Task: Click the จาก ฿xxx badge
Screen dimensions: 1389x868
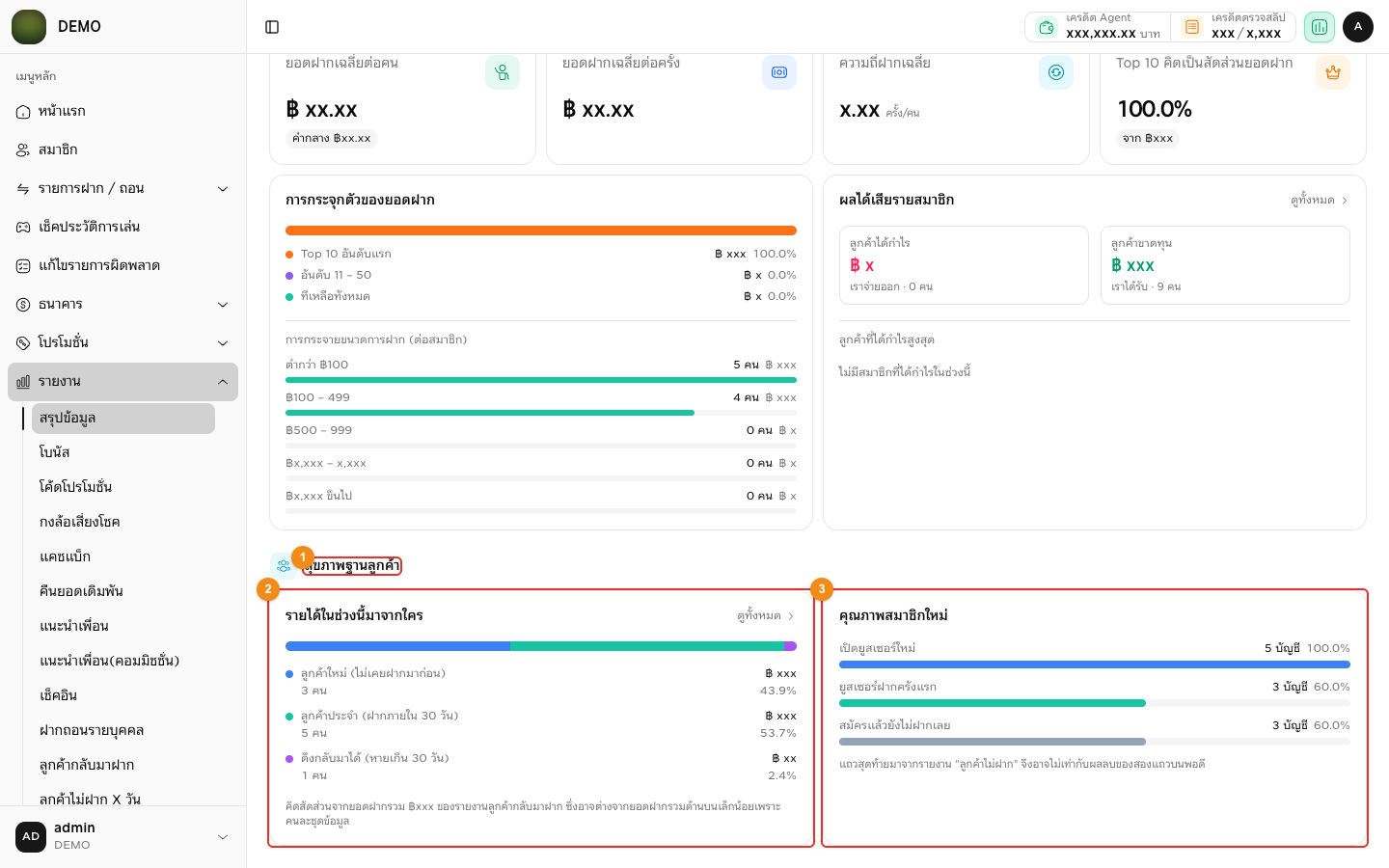Action: click(x=1148, y=138)
